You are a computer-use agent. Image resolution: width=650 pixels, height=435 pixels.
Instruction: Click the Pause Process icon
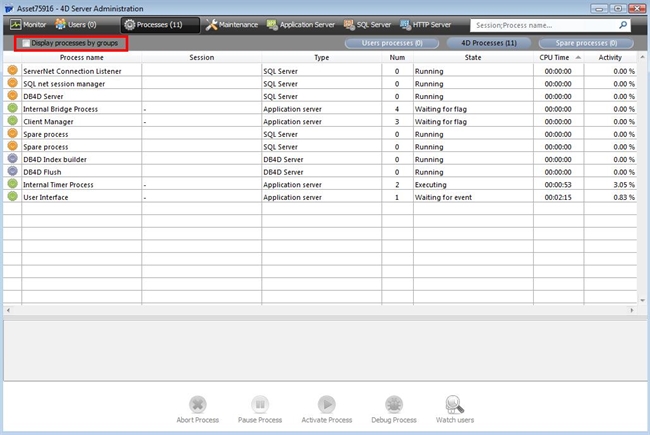[x=260, y=404]
